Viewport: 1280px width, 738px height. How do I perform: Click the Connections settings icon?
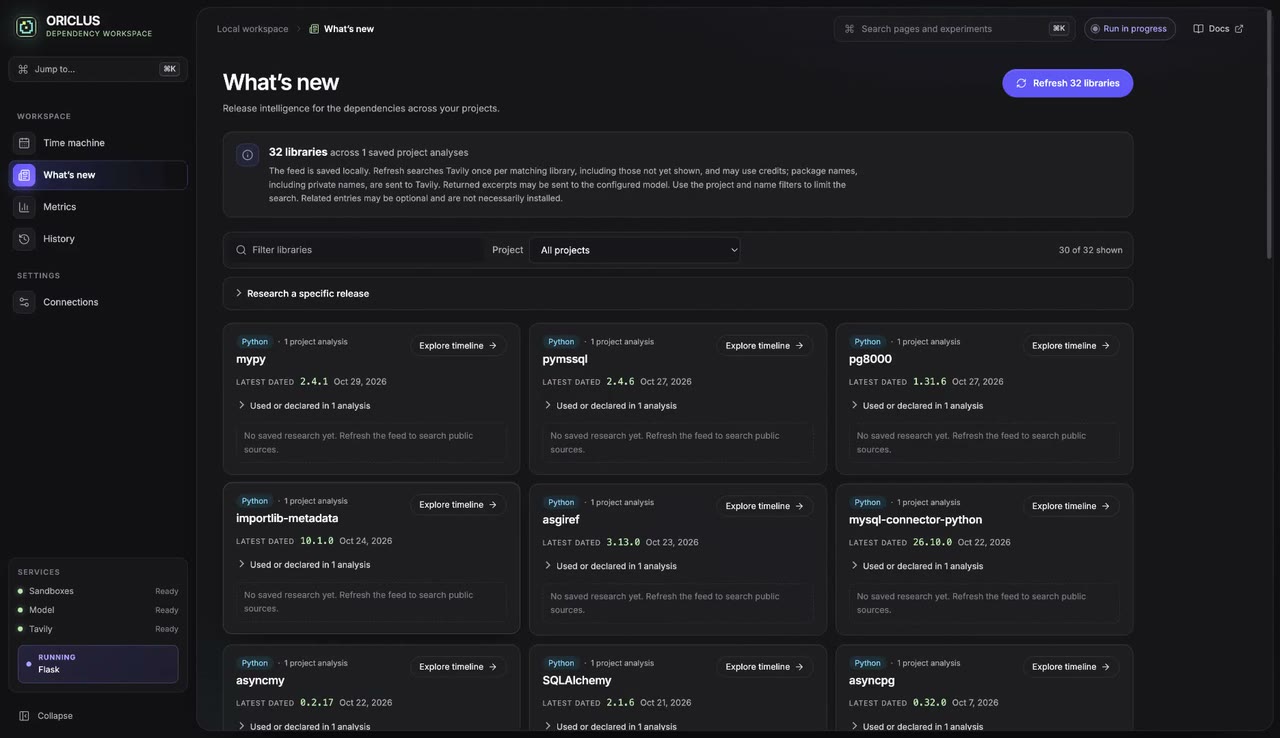point(24,302)
